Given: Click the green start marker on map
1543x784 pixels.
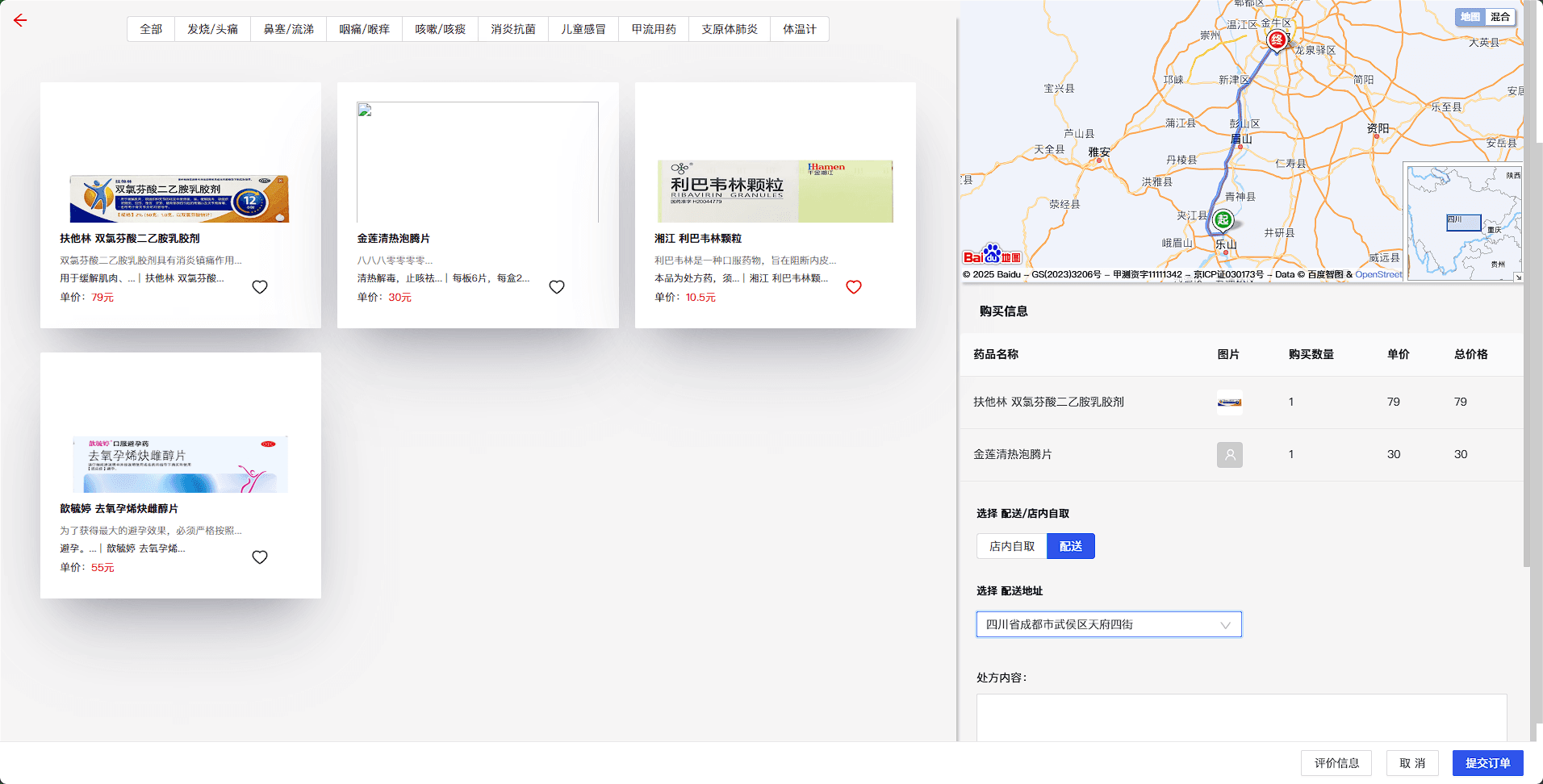Looking at the screenshot, I should (x=1223, y=219).
